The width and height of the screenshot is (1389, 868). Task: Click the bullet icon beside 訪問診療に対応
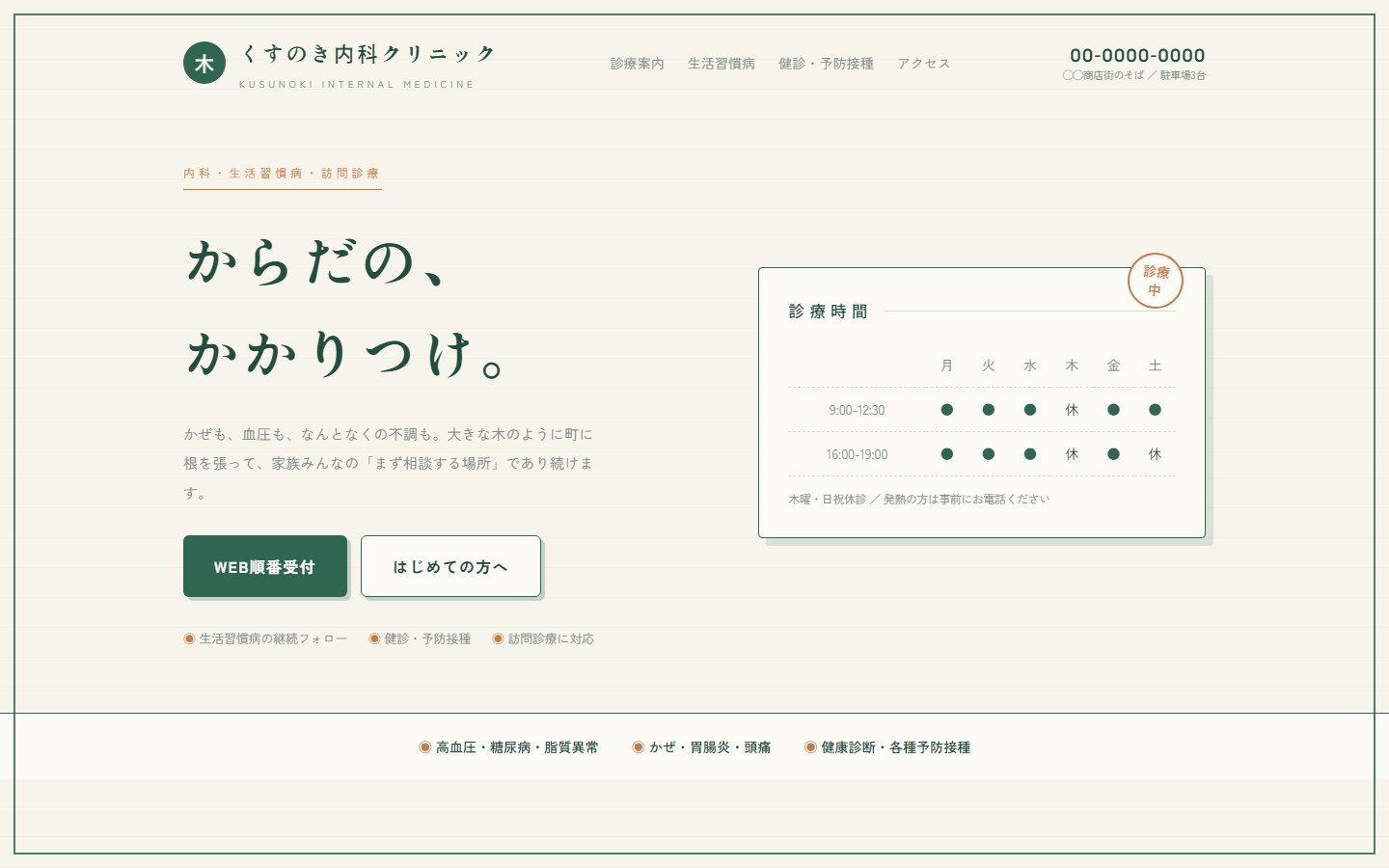498,638
